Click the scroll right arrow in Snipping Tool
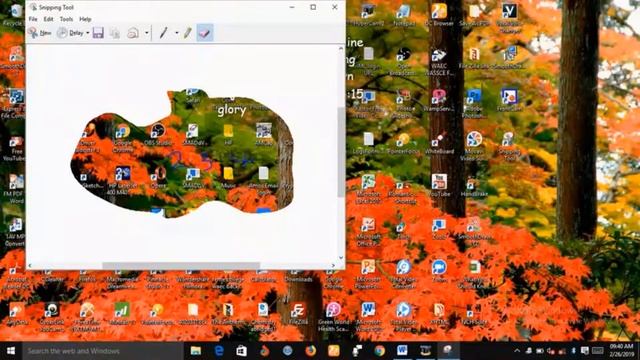 tap(333, 266)
